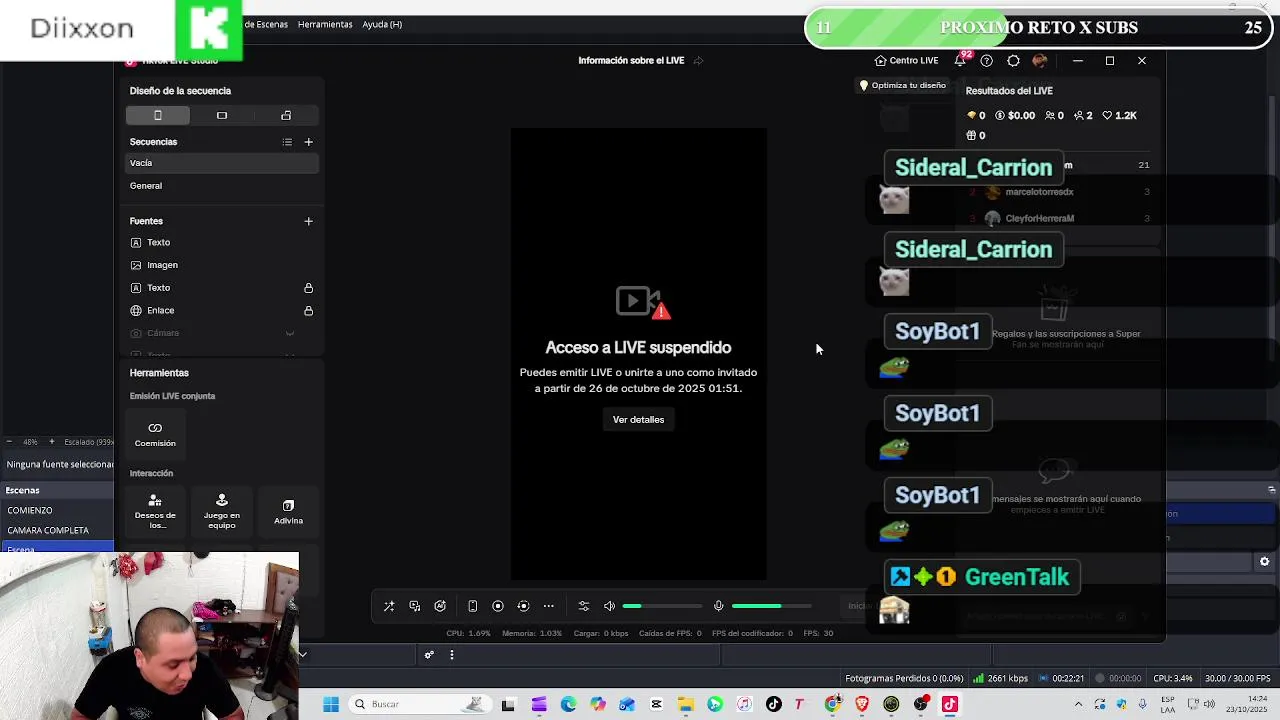Open OBS settings gear at right
The width and height of the screenshot is (1280, 720).
(x=1264, y=562)
